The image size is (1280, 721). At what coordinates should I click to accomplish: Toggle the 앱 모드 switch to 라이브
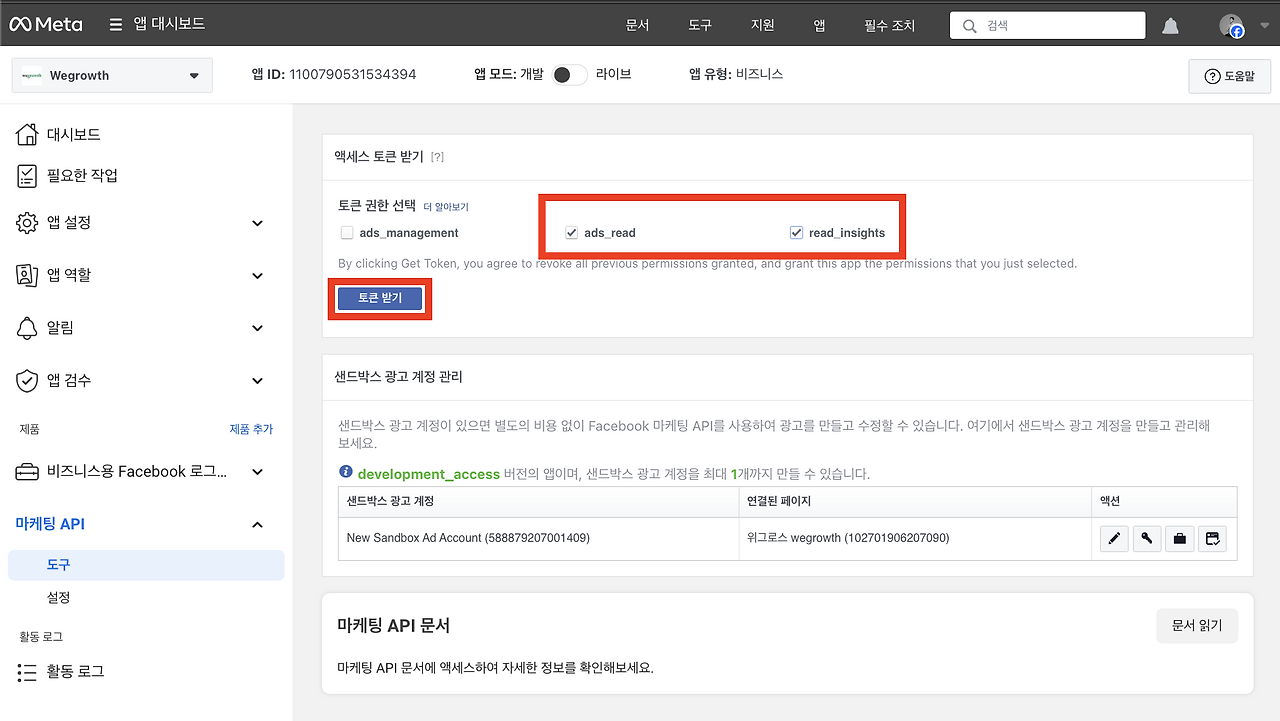click(568, 74)
